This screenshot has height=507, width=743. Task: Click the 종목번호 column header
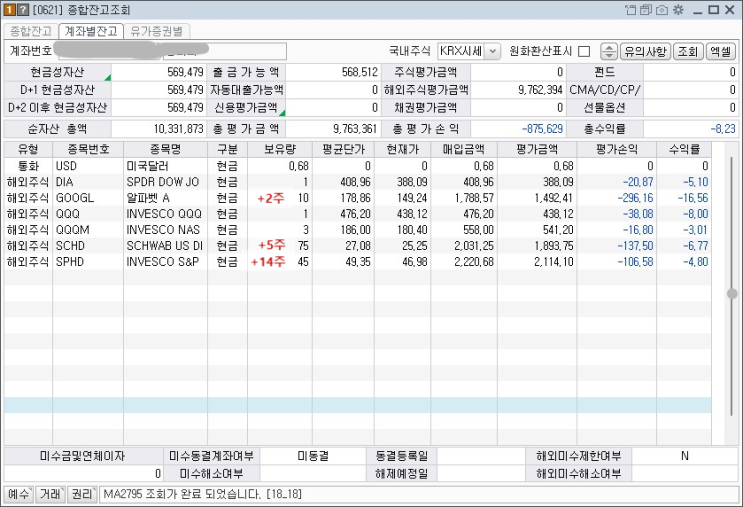(x=88, y=150)
